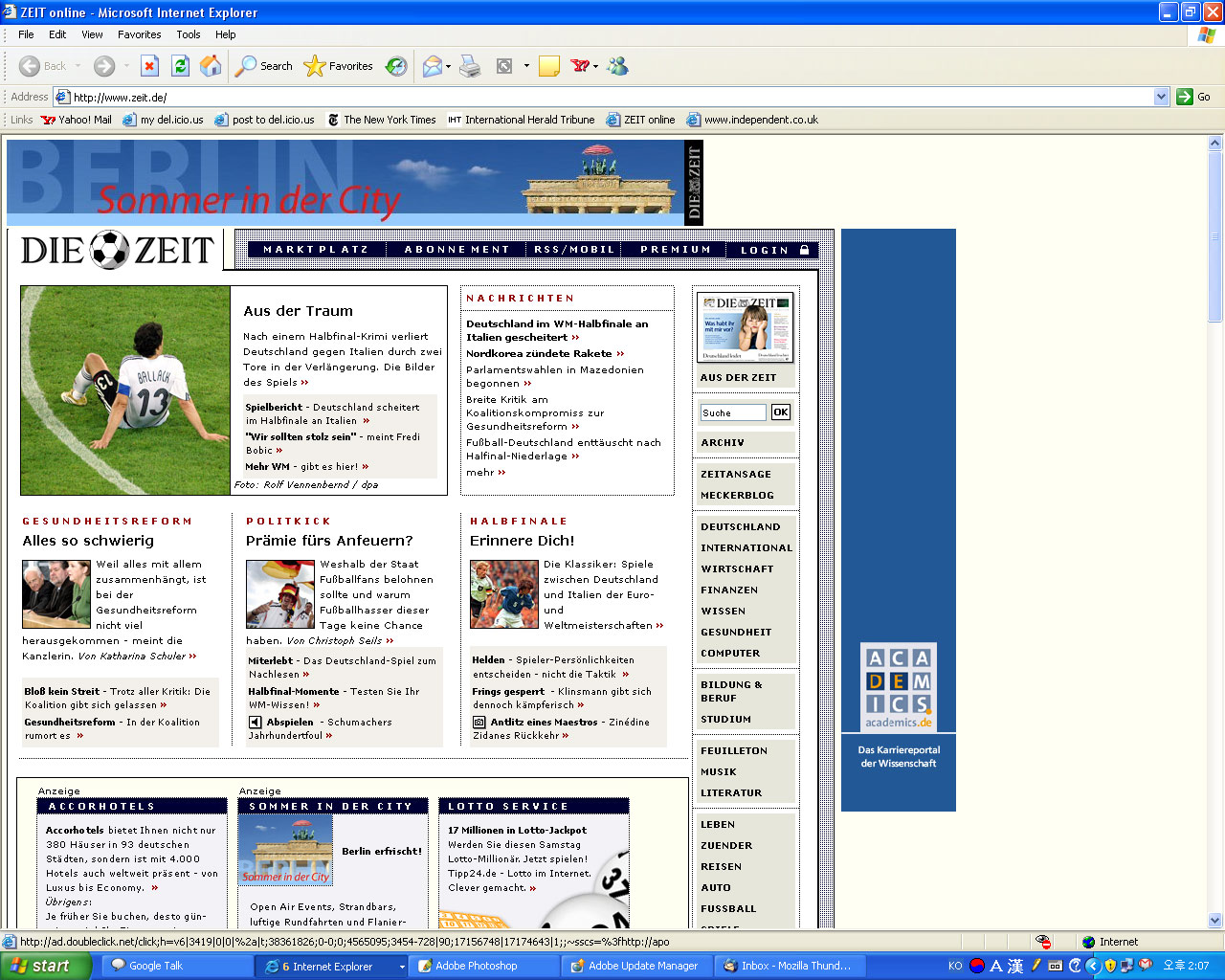
Task: Open the Favorites star button
Action: coord(339,66)
